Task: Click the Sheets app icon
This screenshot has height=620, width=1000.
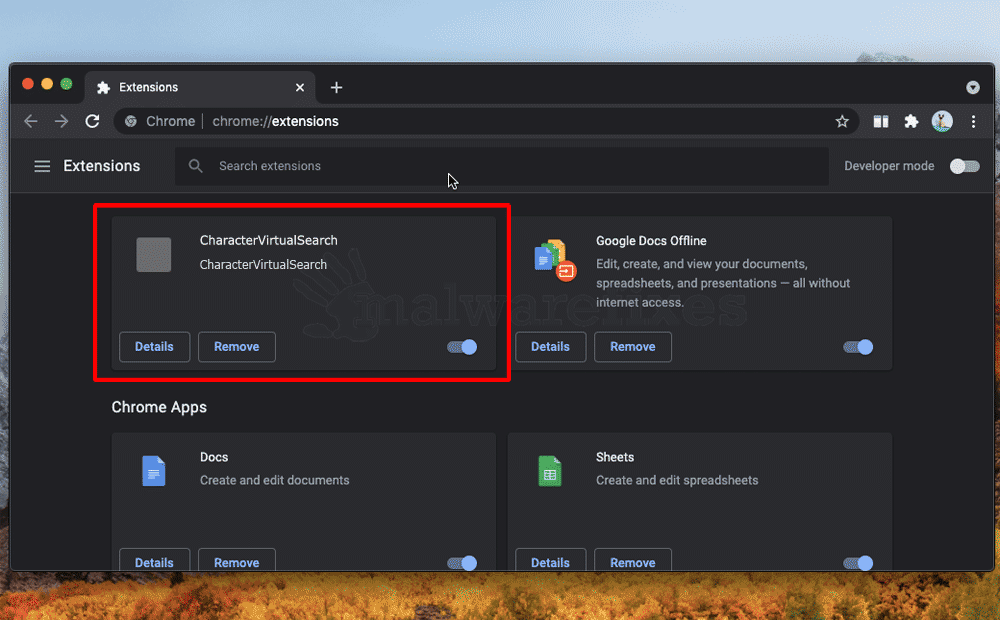Action: pyautogui.click(x=550, y=471)
